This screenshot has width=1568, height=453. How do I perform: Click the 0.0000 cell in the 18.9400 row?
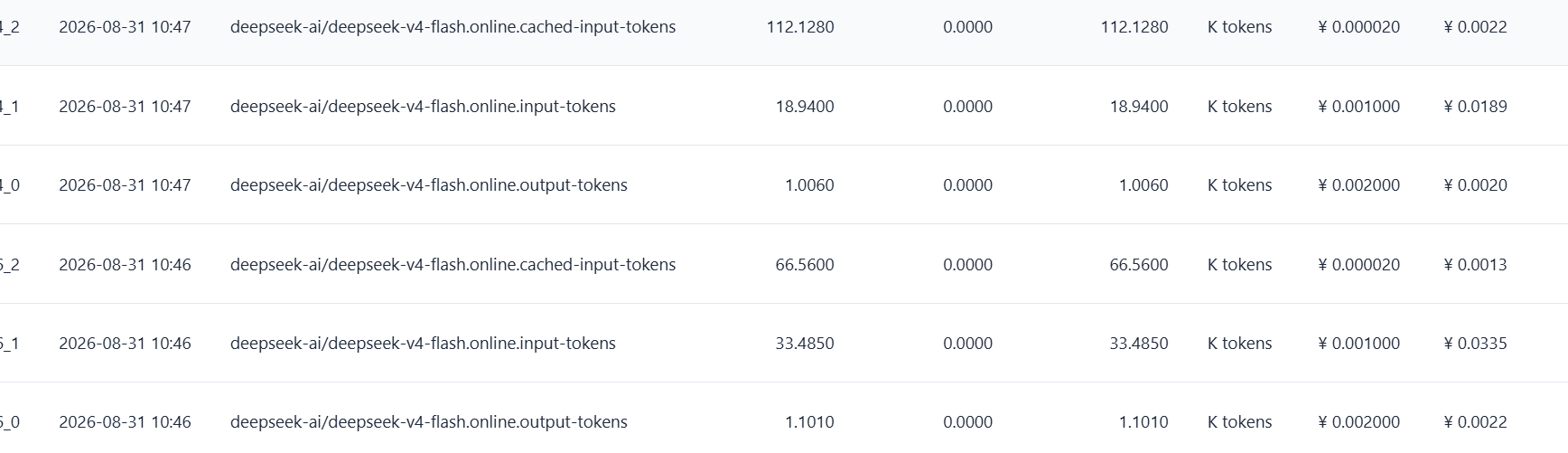(x=967, y=107)
